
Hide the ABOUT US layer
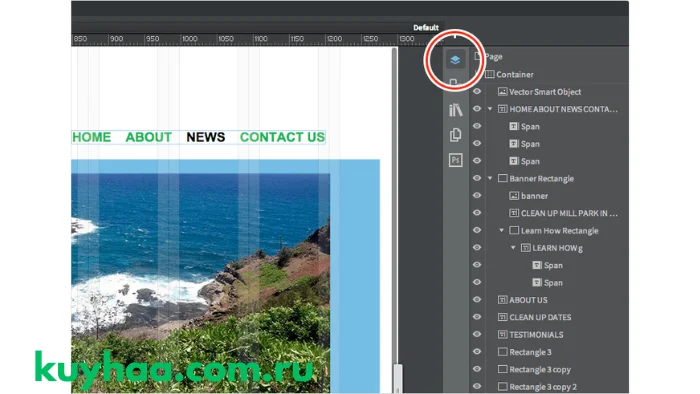click(x=477, y=300)
